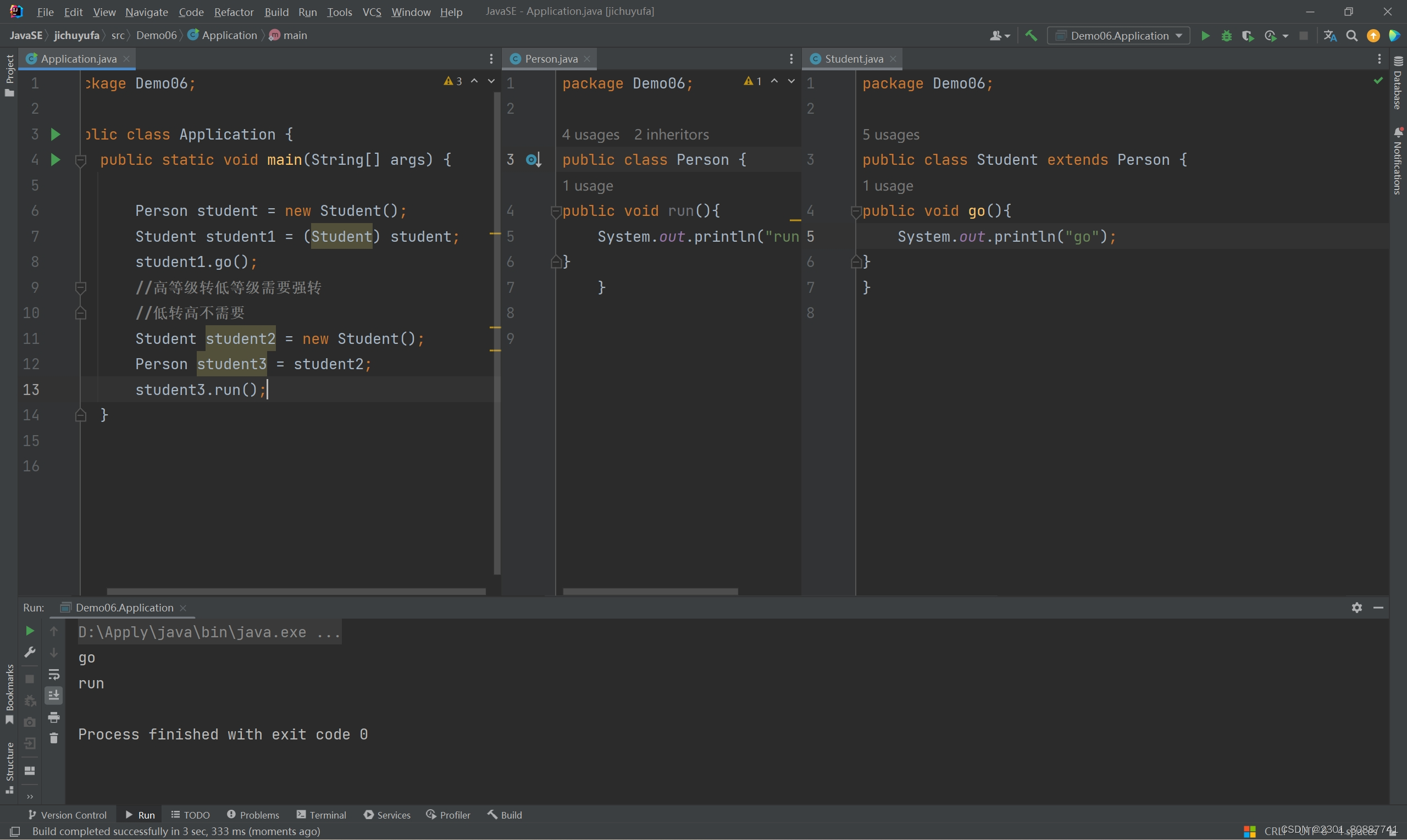Click horizontal scrollbar of Application.java editor

(x=296, y=592)
